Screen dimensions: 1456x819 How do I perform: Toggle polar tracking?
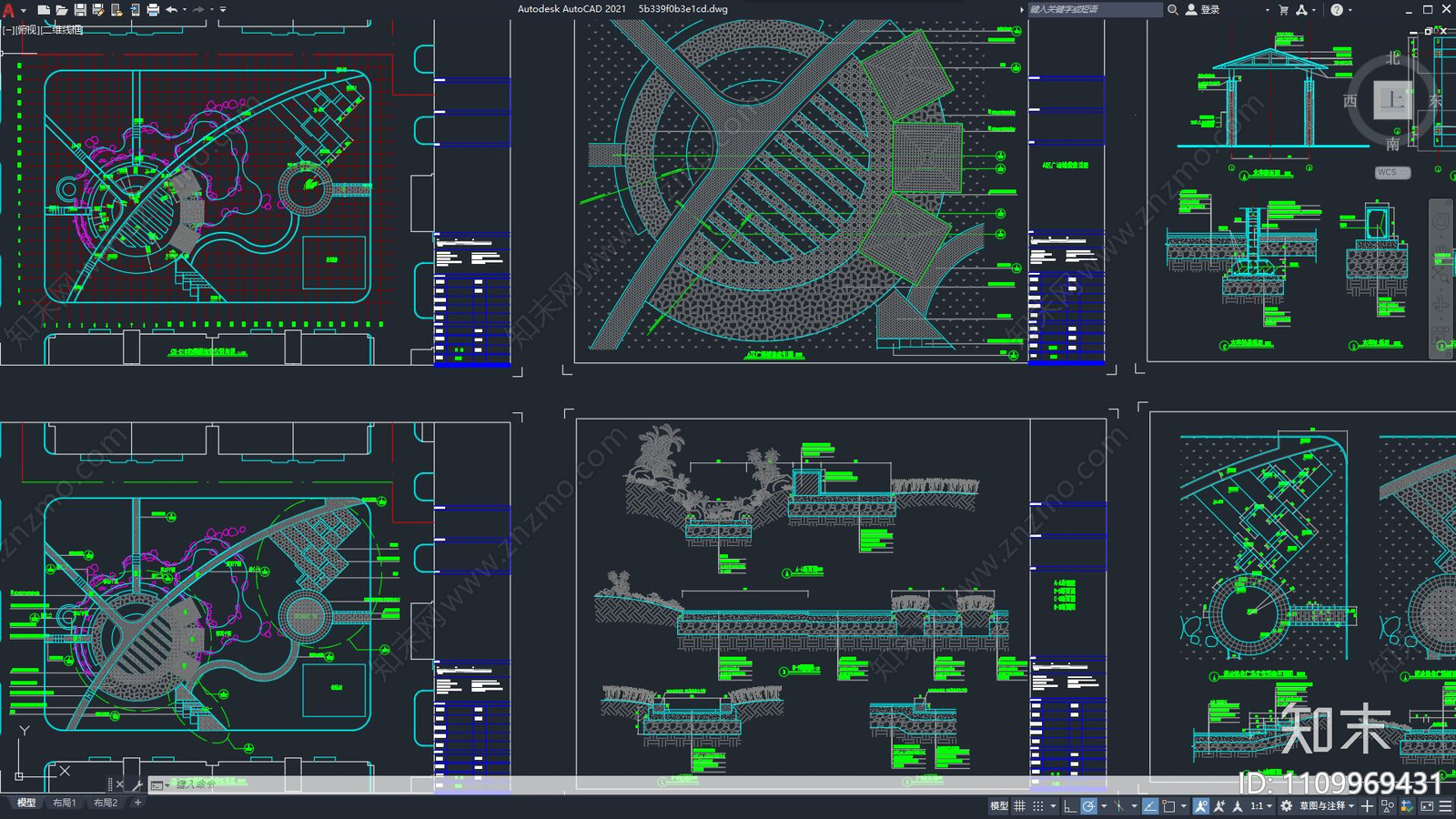click(x=1088, y=805)
